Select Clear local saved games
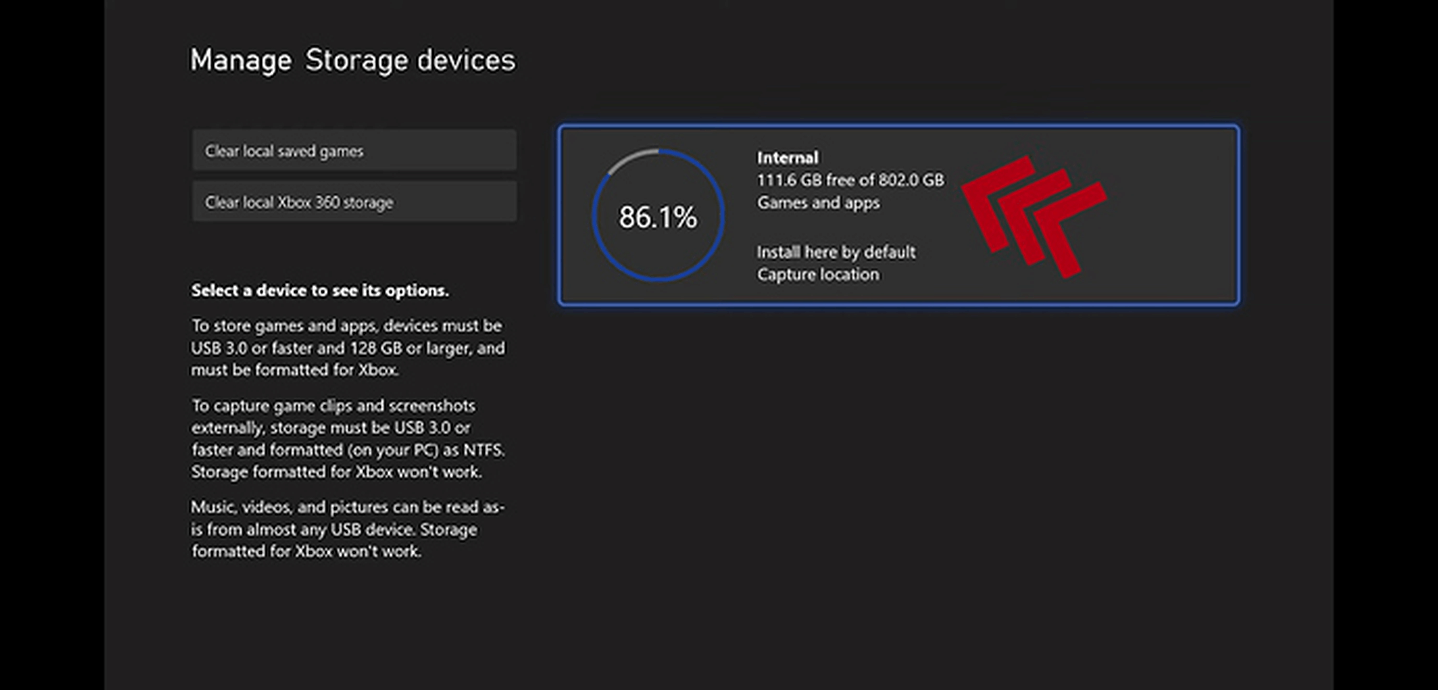Viewport: 1438px width, 690px height. point(354,151)
